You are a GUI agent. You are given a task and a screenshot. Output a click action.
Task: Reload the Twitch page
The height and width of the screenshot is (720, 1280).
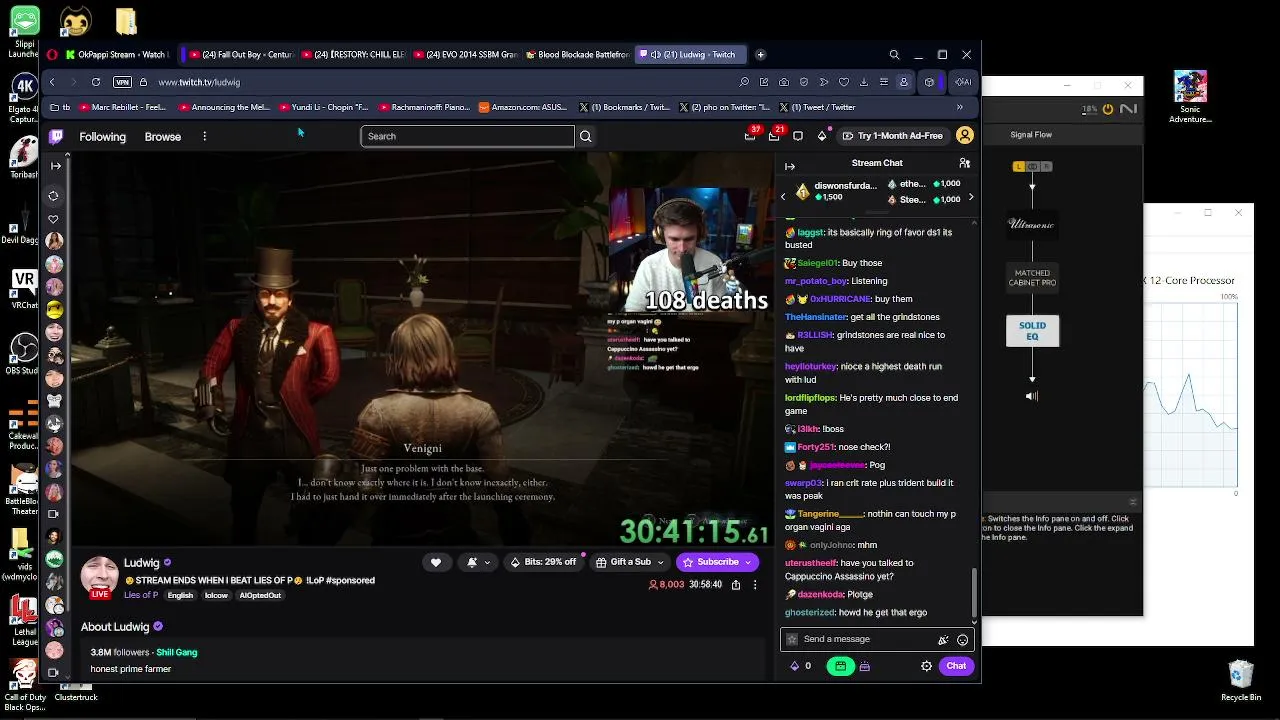tap(96, 82)
